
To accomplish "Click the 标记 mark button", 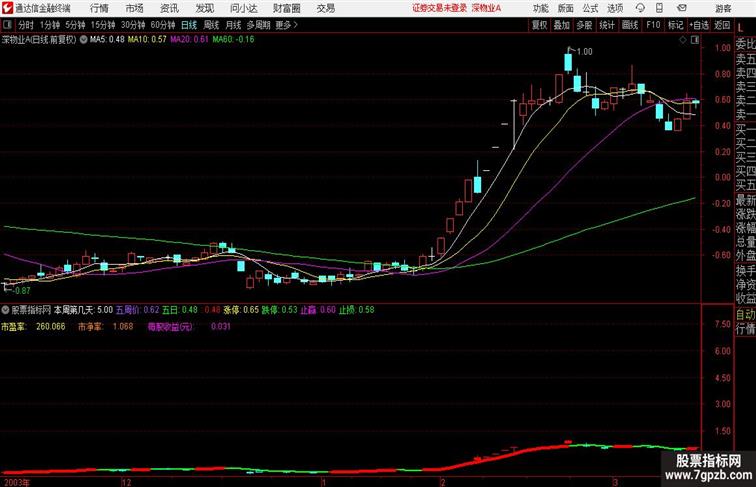I will [675, 25].
